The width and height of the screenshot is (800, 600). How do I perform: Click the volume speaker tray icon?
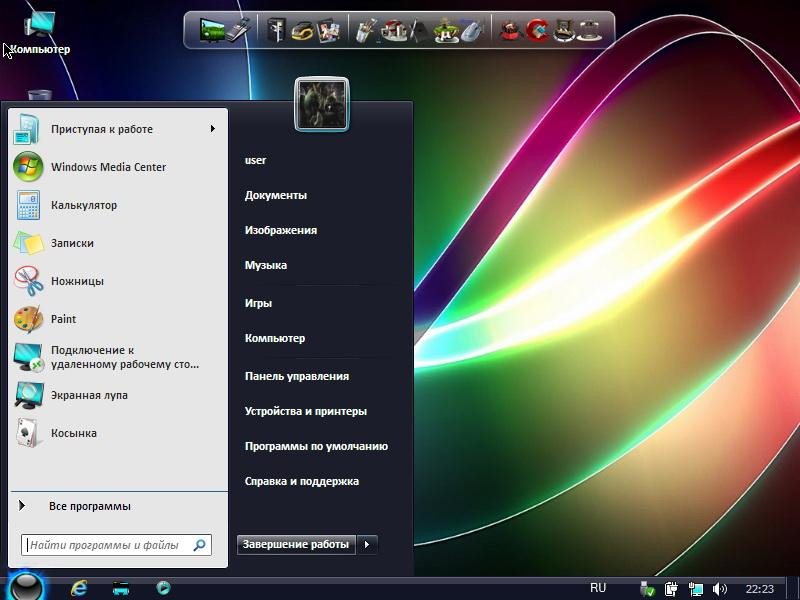[720, 589]
